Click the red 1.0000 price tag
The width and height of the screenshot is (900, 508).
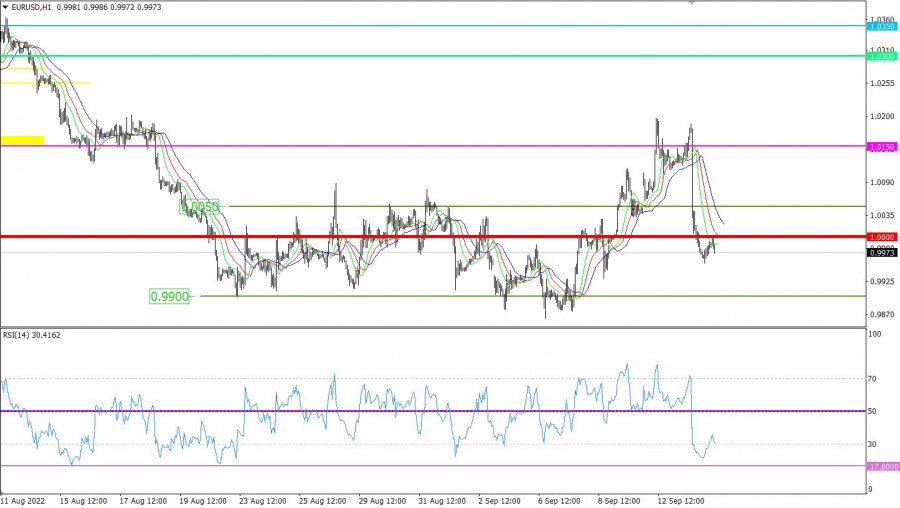pyautogui.click(x=881, y=237)
